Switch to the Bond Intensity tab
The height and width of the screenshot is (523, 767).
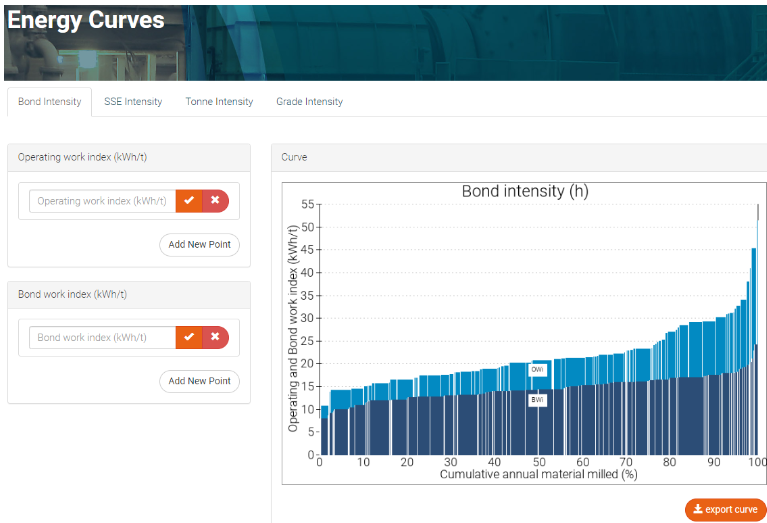tap(50, 102)
